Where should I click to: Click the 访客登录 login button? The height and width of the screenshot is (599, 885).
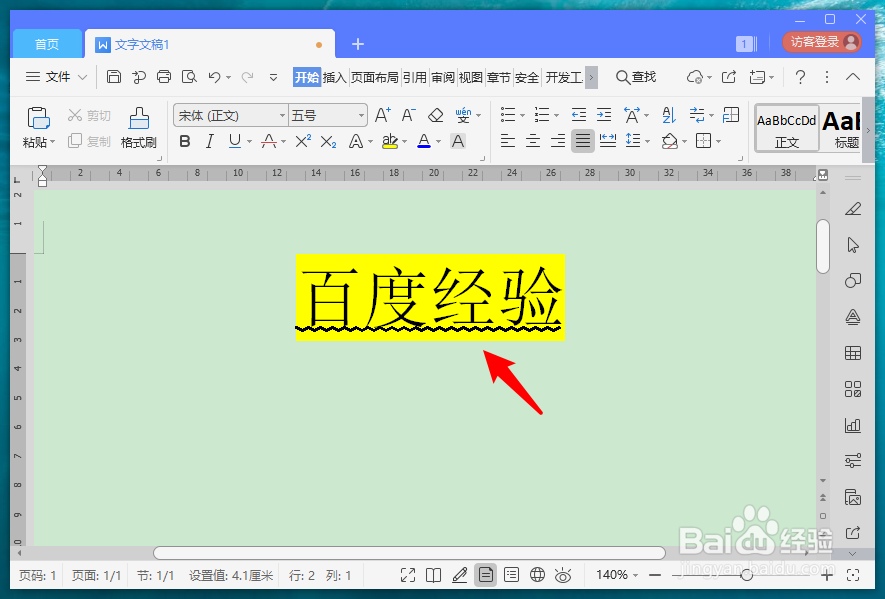click(x=822, y=42)
